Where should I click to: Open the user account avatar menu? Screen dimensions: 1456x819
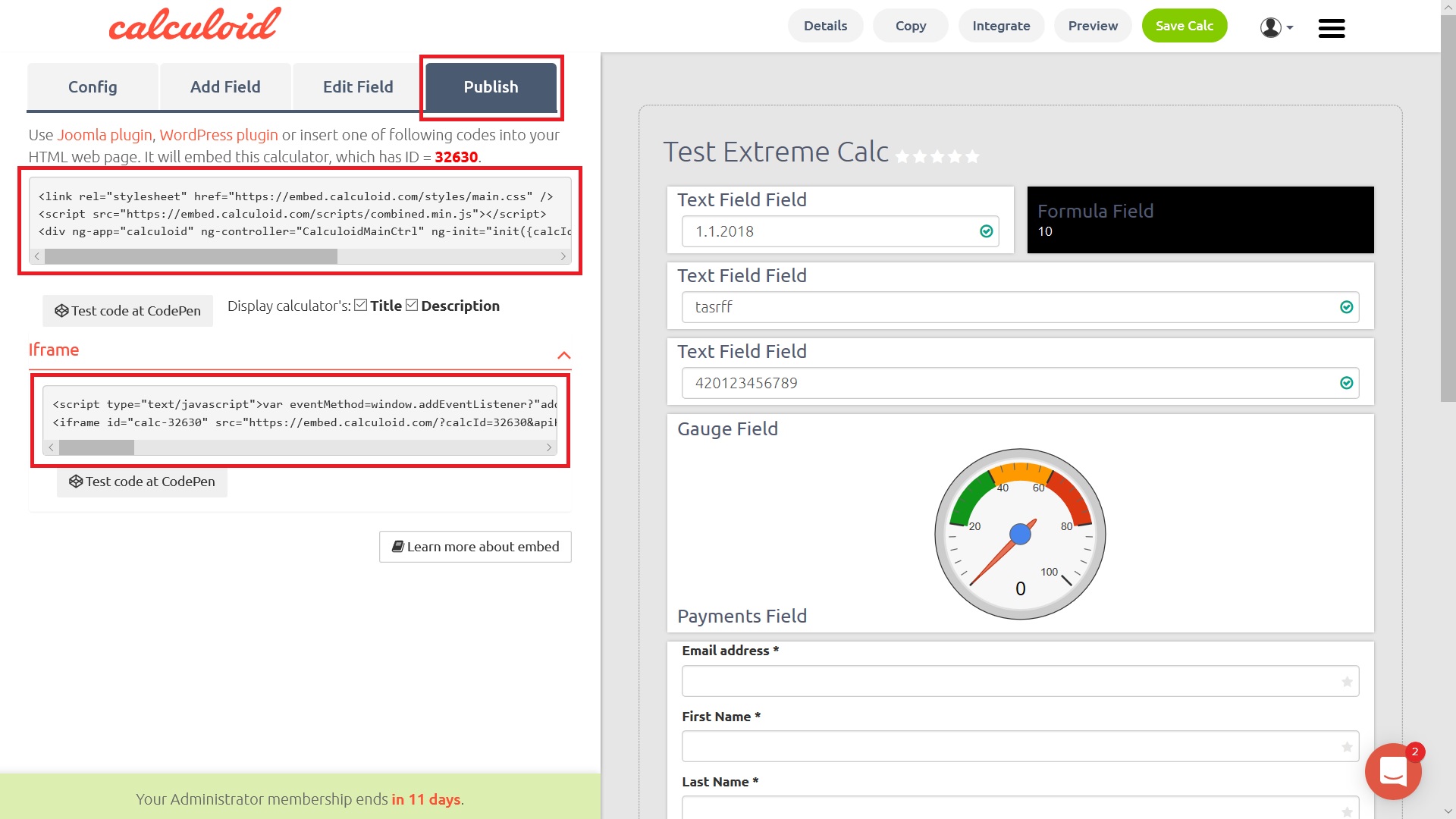pyautogui.click(x=1276, y=27)
